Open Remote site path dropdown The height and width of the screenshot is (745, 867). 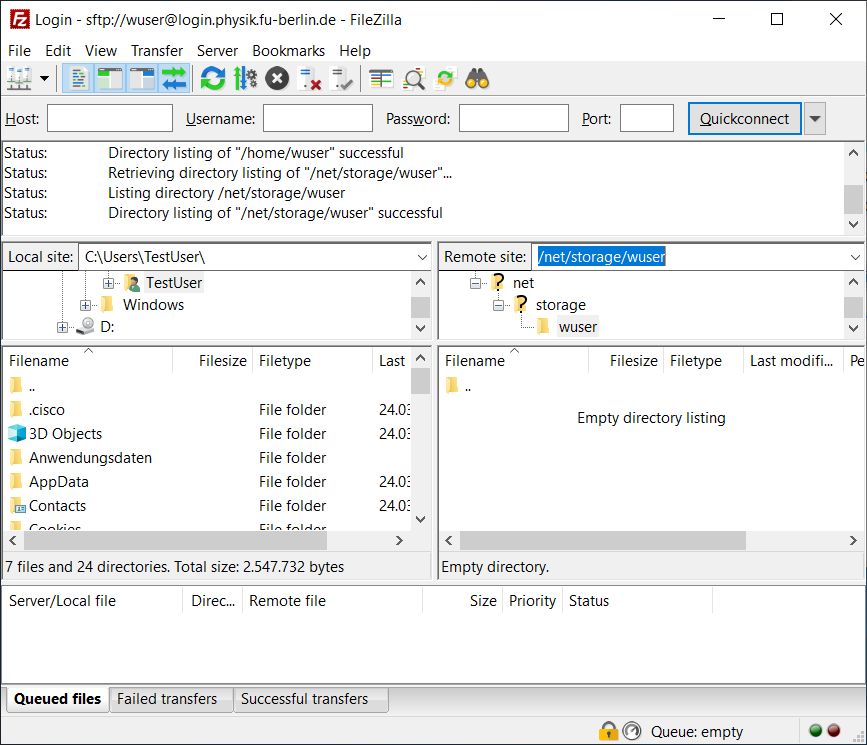(x=855, y=257)
